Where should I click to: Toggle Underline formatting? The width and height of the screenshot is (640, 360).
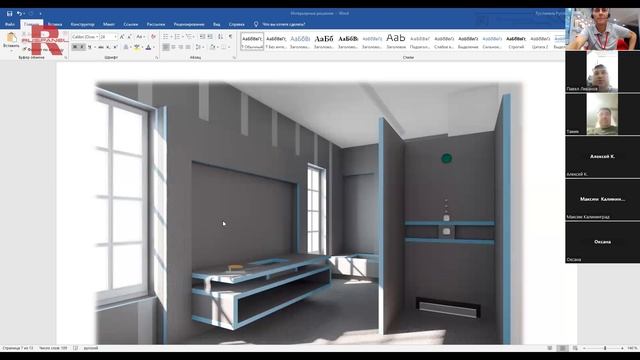tap(90, 47)
